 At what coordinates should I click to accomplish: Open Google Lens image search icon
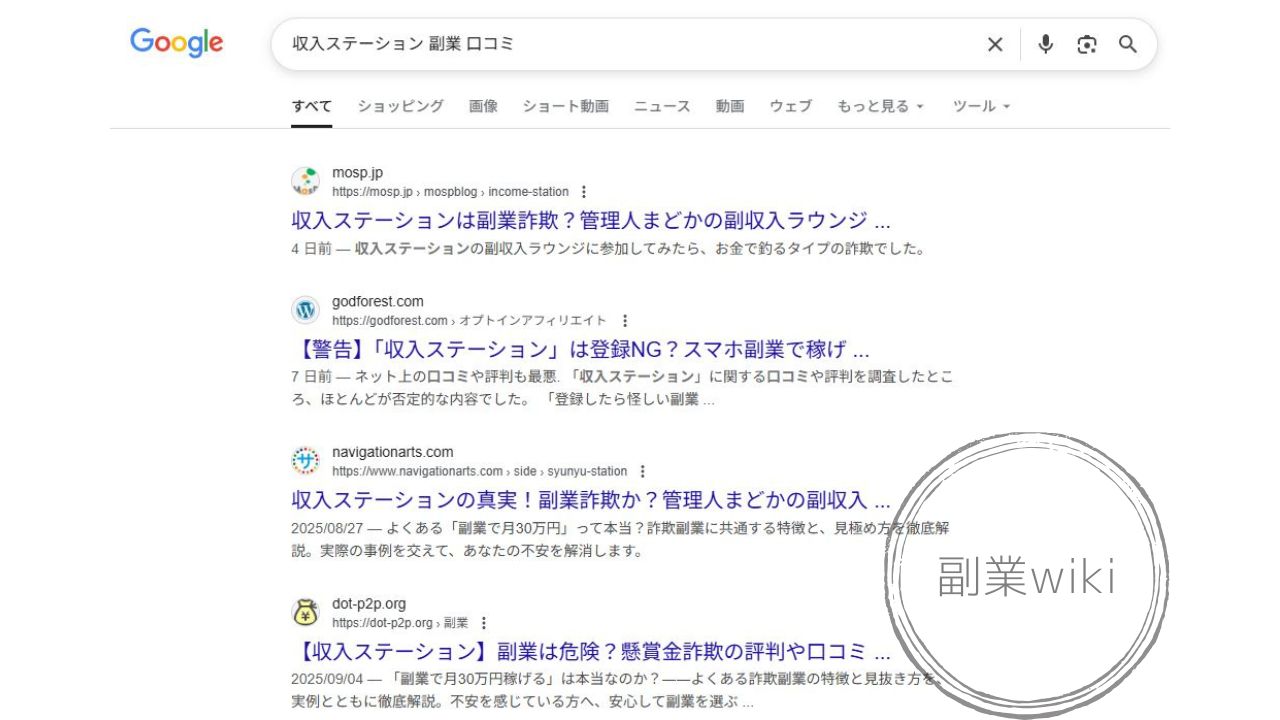1087,44
